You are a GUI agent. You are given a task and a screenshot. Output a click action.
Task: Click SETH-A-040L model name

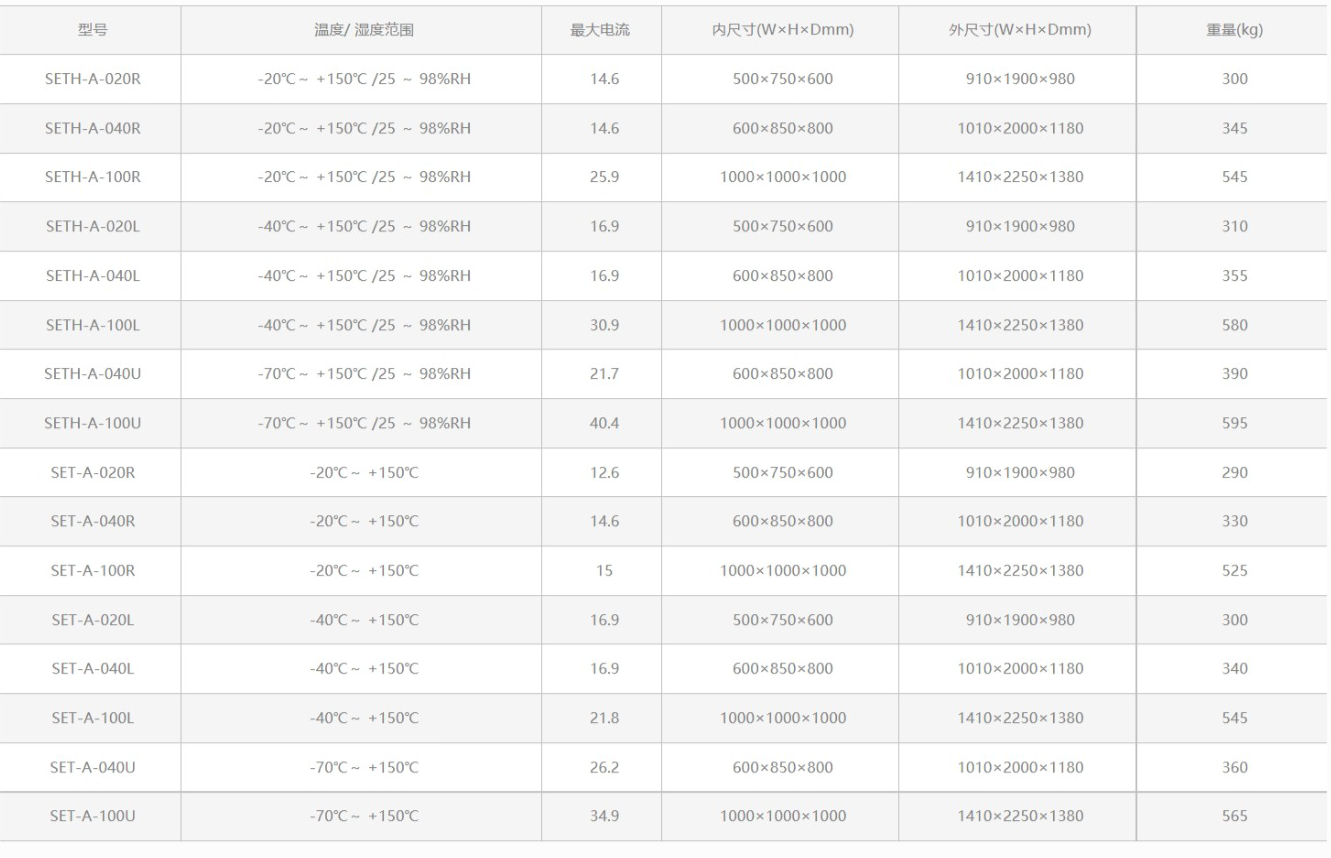(92, 275)
